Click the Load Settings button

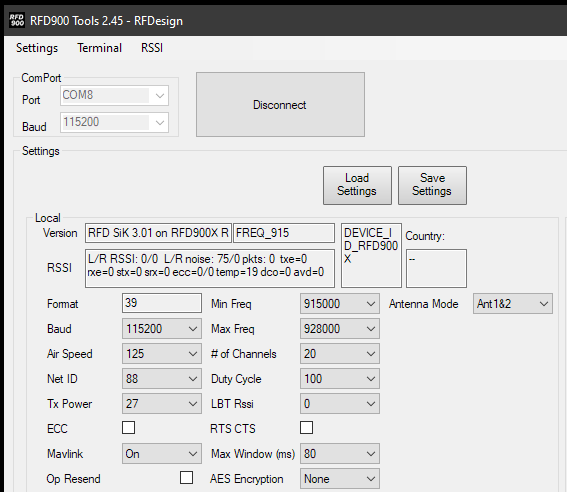[357, 185]
